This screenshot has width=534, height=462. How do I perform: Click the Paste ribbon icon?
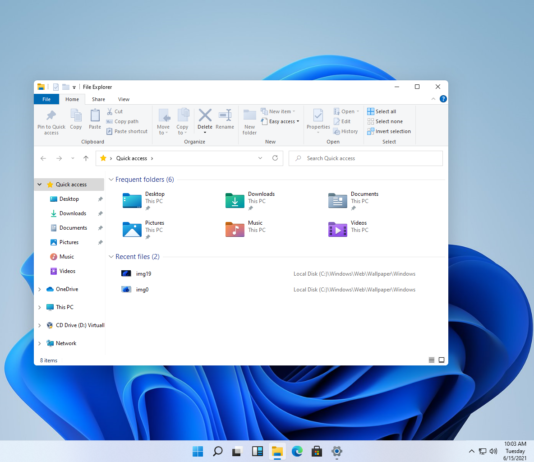pyautogui.click(x=95, y=116)
